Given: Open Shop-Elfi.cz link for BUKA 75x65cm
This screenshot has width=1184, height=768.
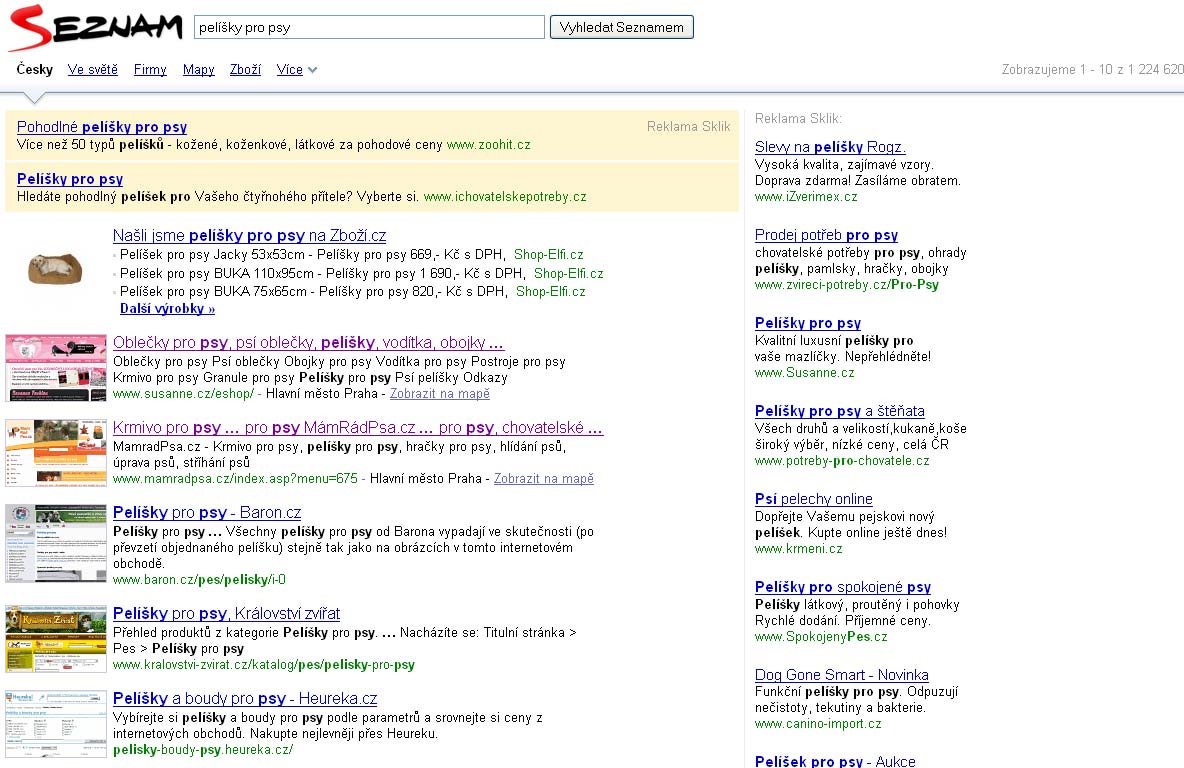Looking at the screenshot, I should point(550,291).
